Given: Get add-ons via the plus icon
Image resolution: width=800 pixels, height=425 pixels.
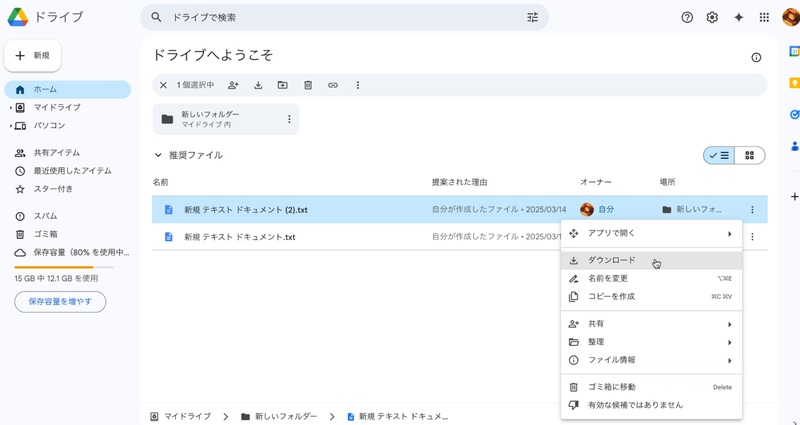Looking at the screenshot, I should [x=794, y=196].
